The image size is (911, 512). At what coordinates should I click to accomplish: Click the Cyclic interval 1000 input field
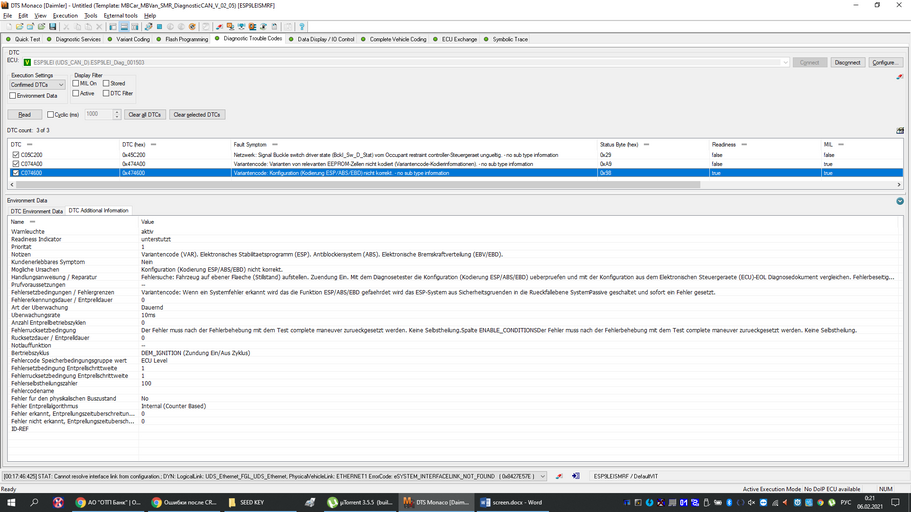tap(98, 114)
